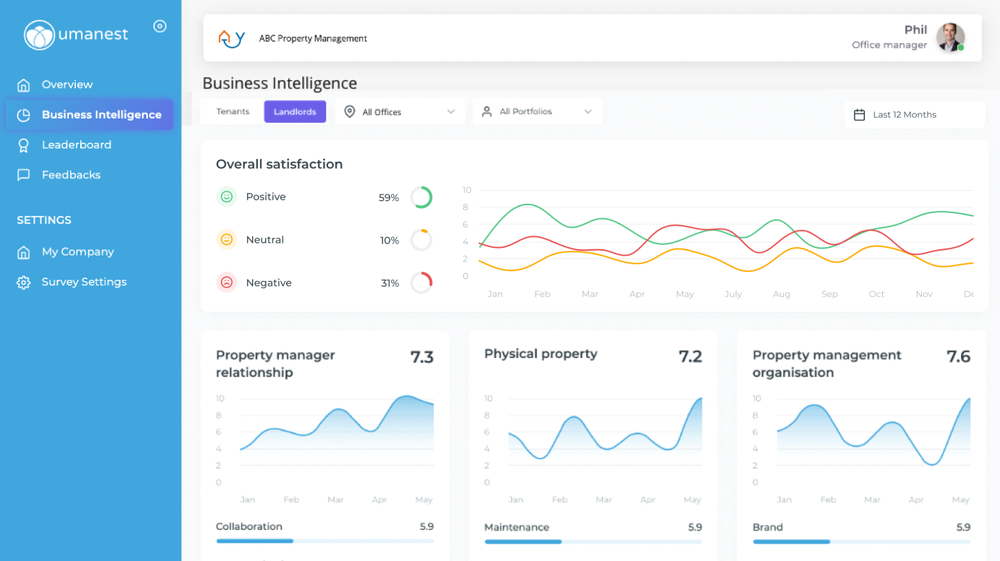
Task: Click the My Company house icon
Action: pos(24,252)
